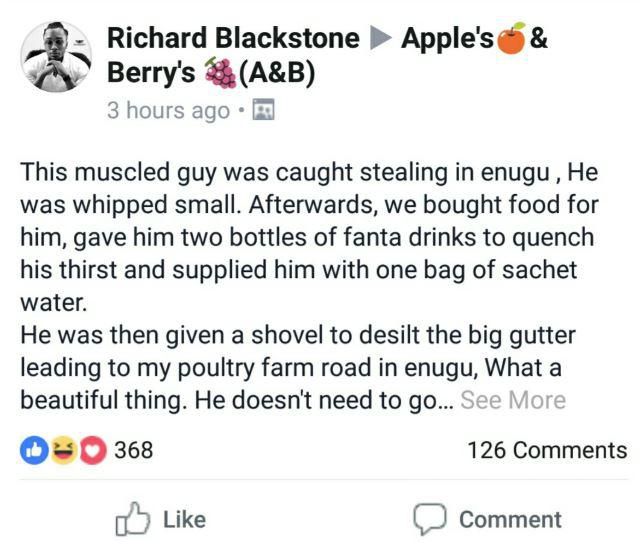Expand the post with See More
This screenshot has height=551, width=640.
(x=513, y=401)
